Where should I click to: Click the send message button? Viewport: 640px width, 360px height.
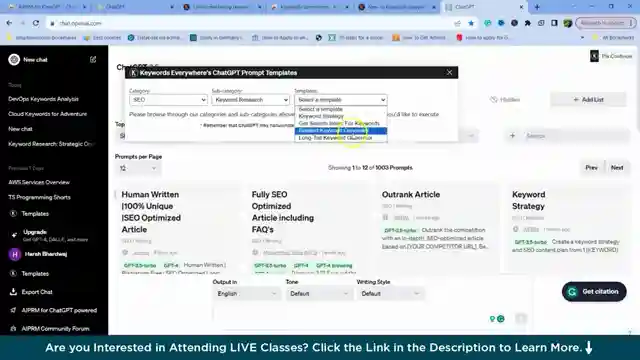(520, 318)
